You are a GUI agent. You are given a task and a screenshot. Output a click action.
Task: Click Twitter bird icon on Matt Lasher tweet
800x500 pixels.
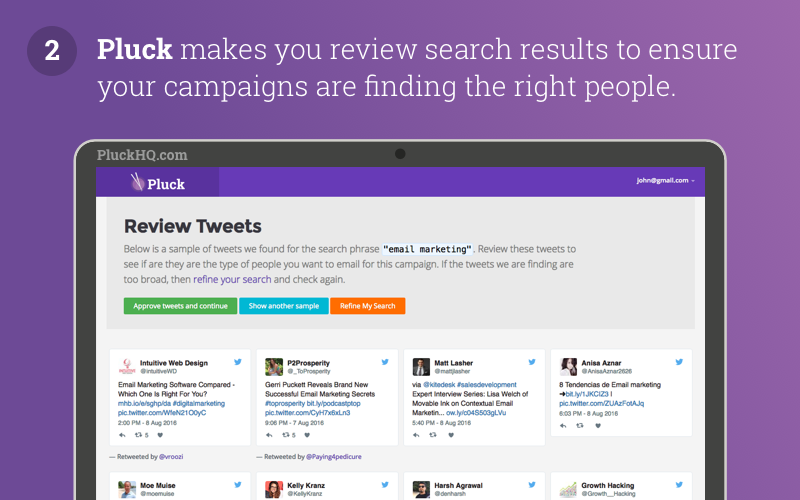[532, 362]
